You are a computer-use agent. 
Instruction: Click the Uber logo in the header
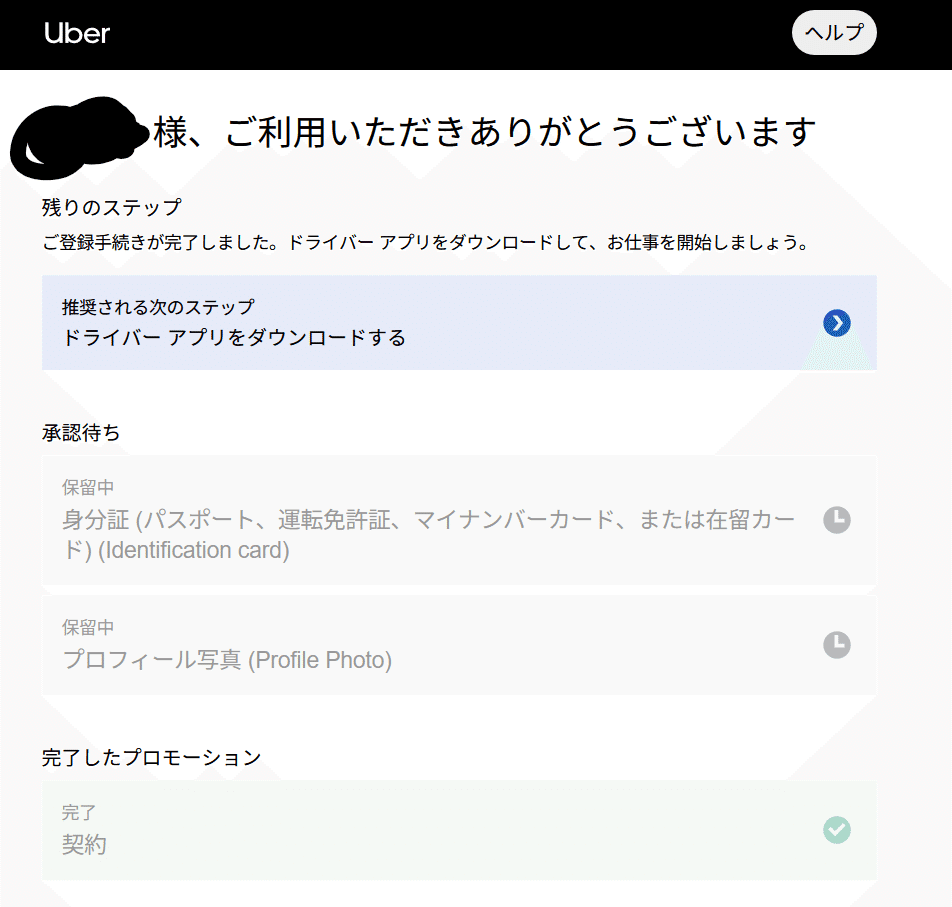coord(77,33)
